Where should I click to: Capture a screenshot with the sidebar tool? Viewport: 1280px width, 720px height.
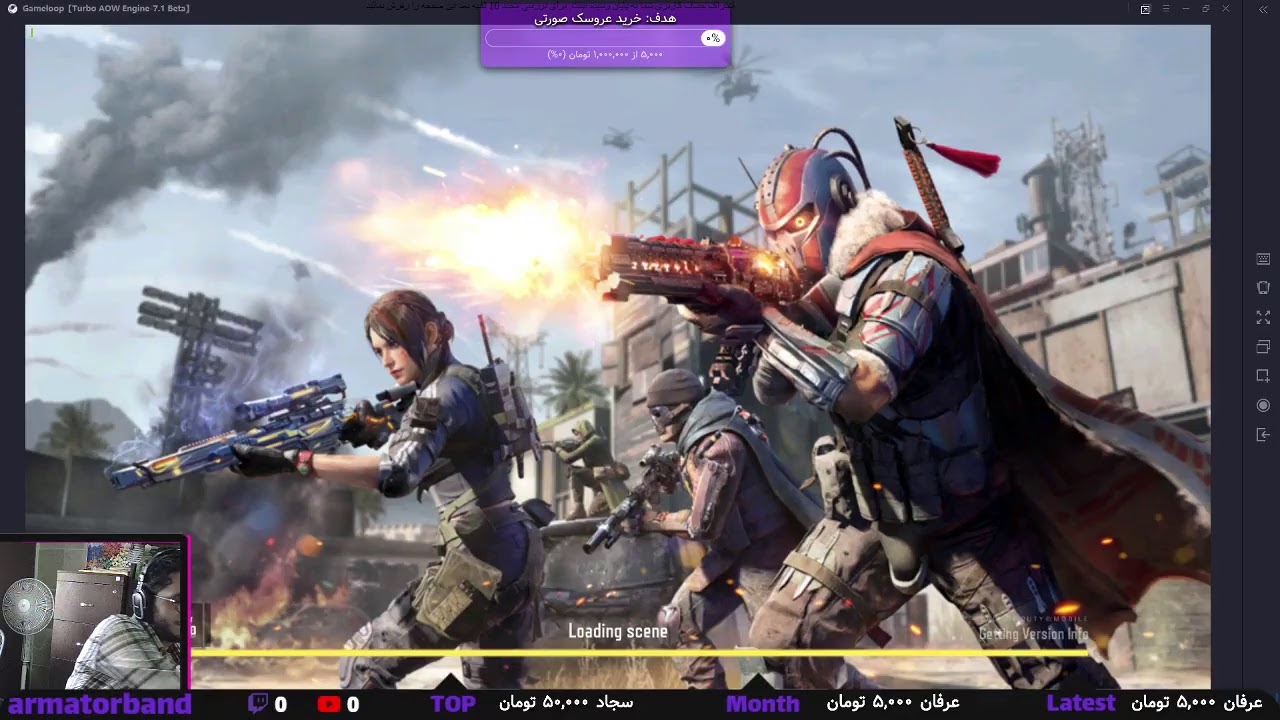pos(1263,376)
